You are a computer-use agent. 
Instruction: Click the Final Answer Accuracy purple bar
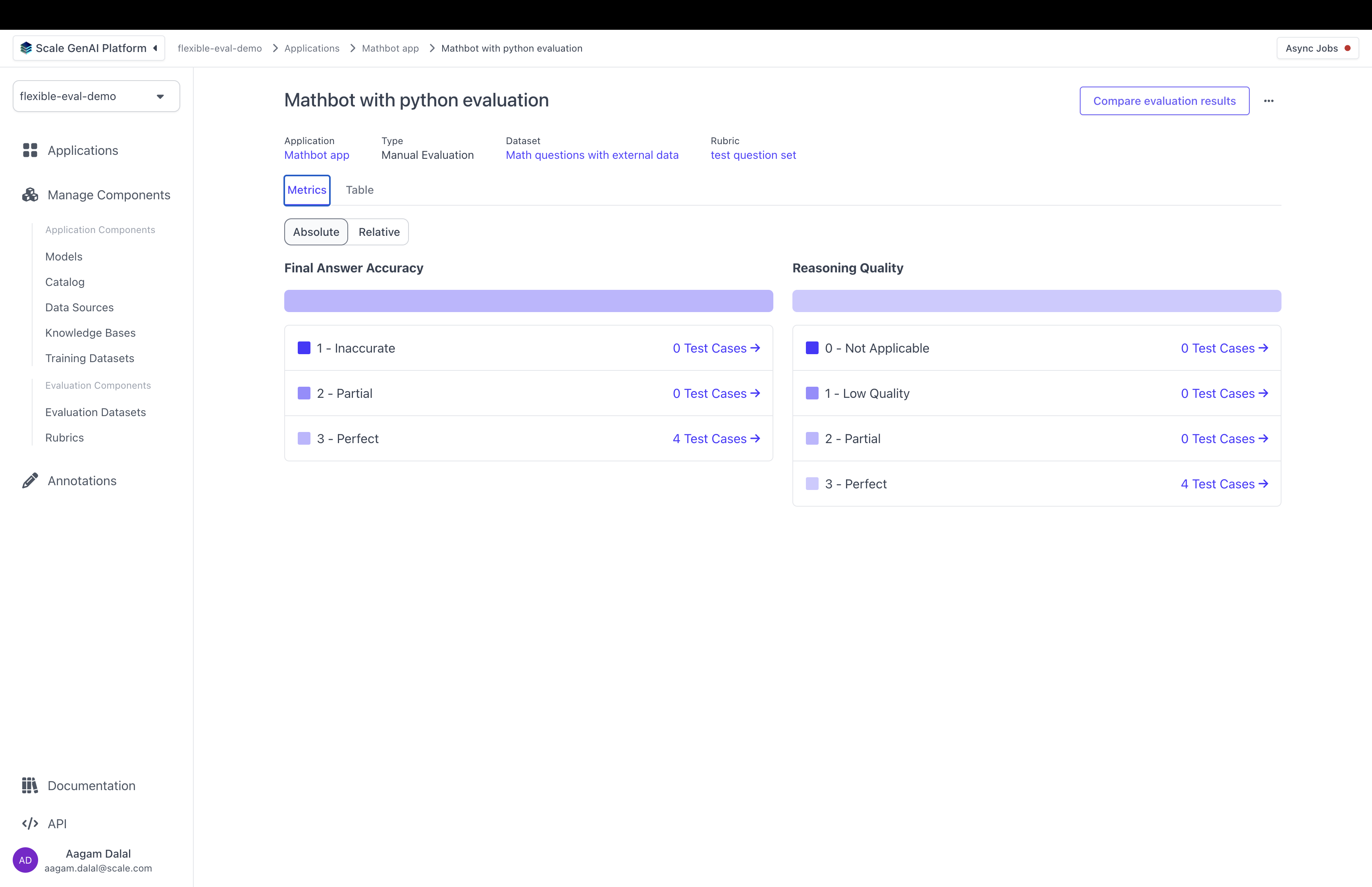click(x=528, y=301)
